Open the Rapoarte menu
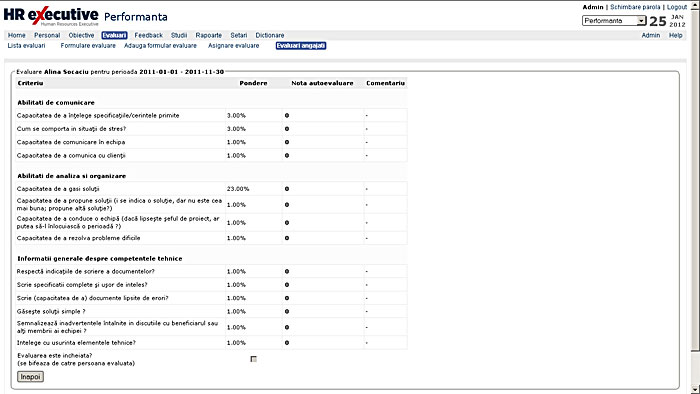This screenshot has width=700, height=394. tap(208, 35)
